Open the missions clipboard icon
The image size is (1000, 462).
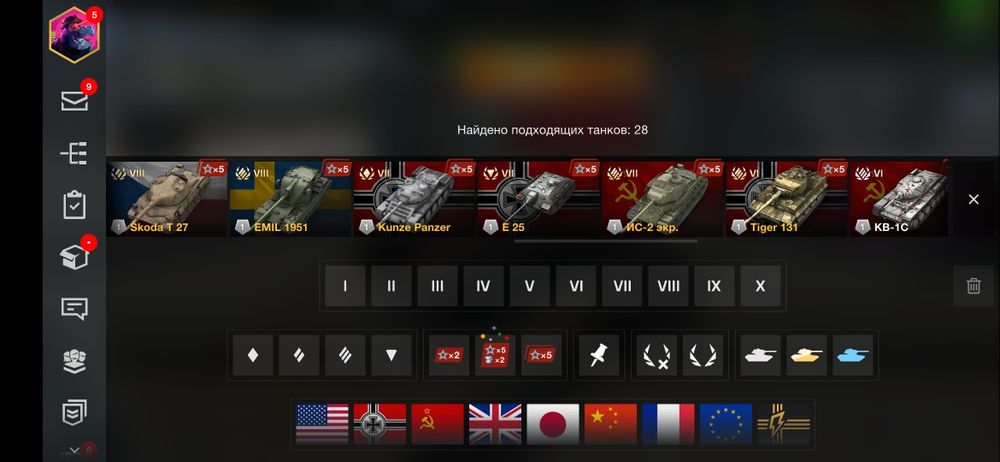pyautogui.click(x=75, y=205)
